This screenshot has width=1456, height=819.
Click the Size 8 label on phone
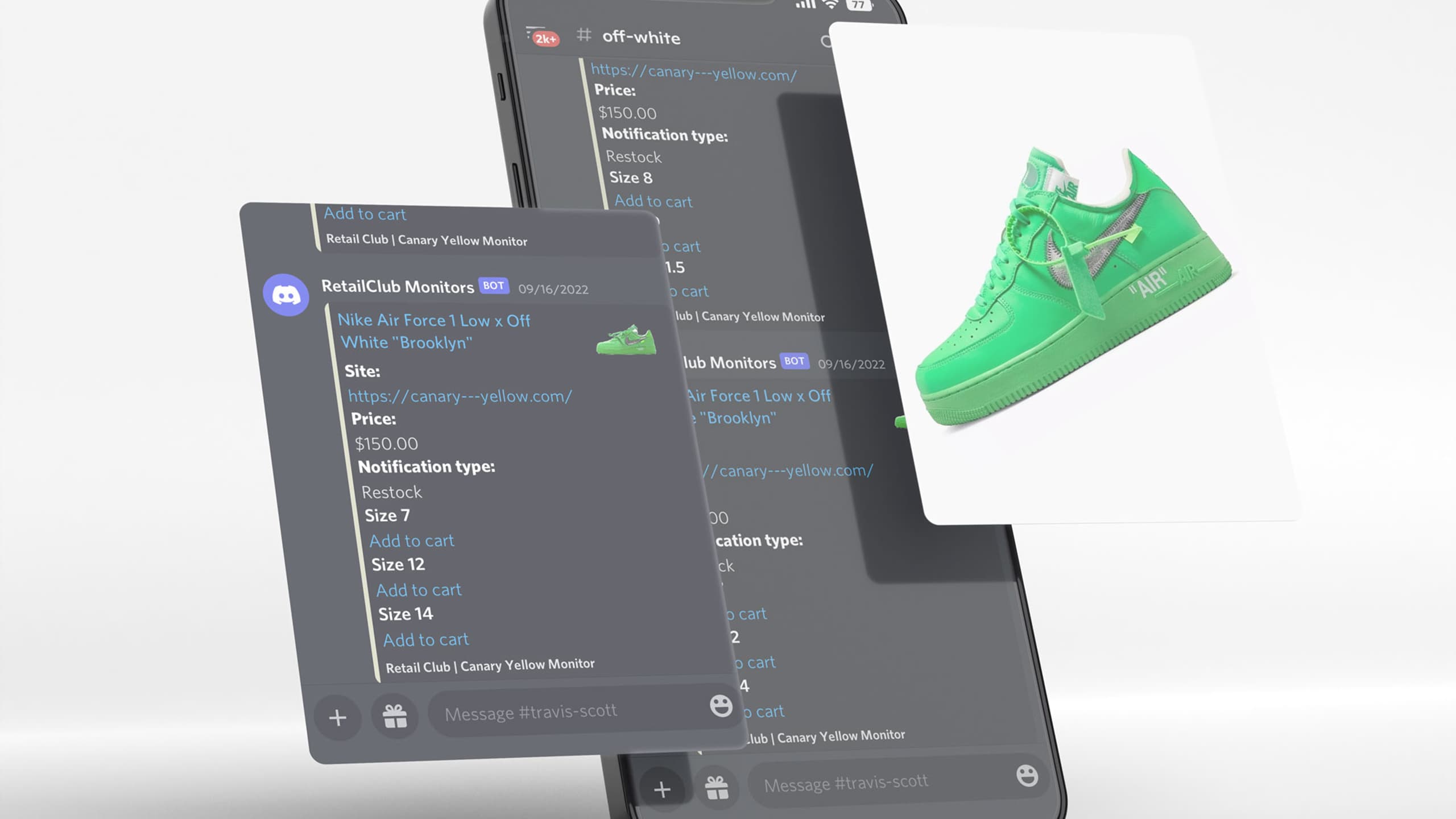pos(631,177)
